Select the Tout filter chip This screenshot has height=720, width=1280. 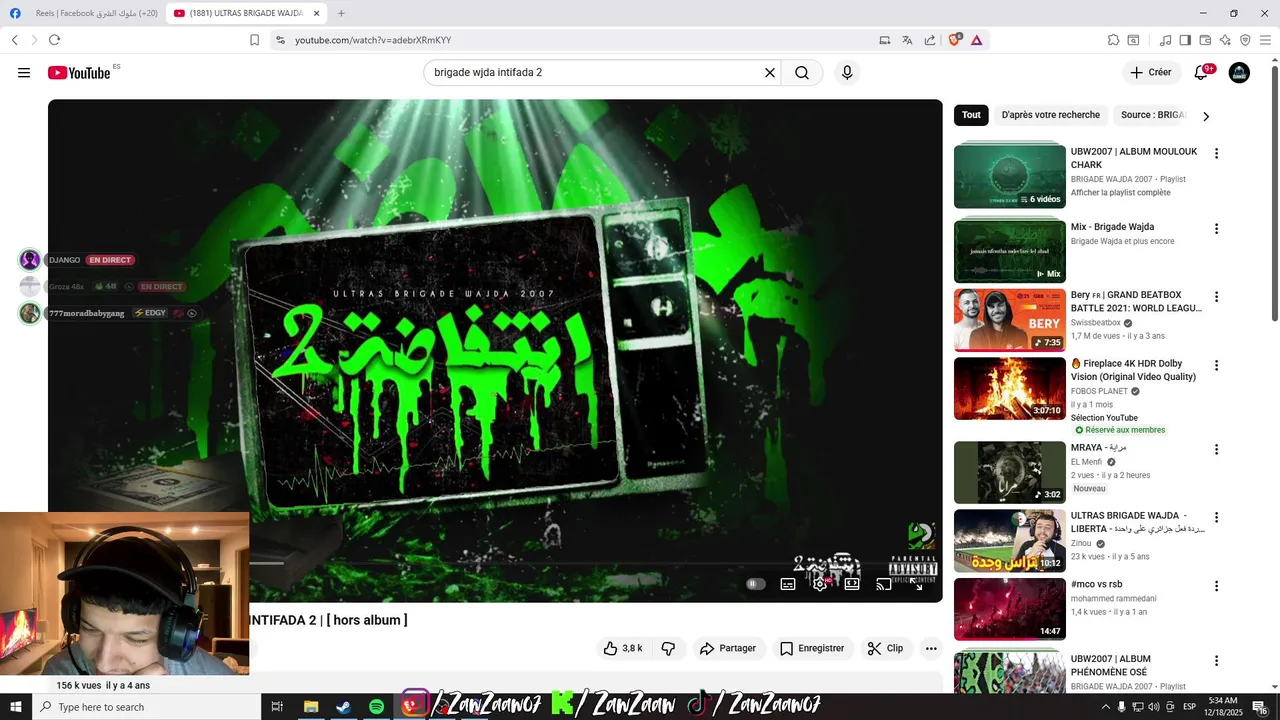pyautogui.click(x=971, y=115)
